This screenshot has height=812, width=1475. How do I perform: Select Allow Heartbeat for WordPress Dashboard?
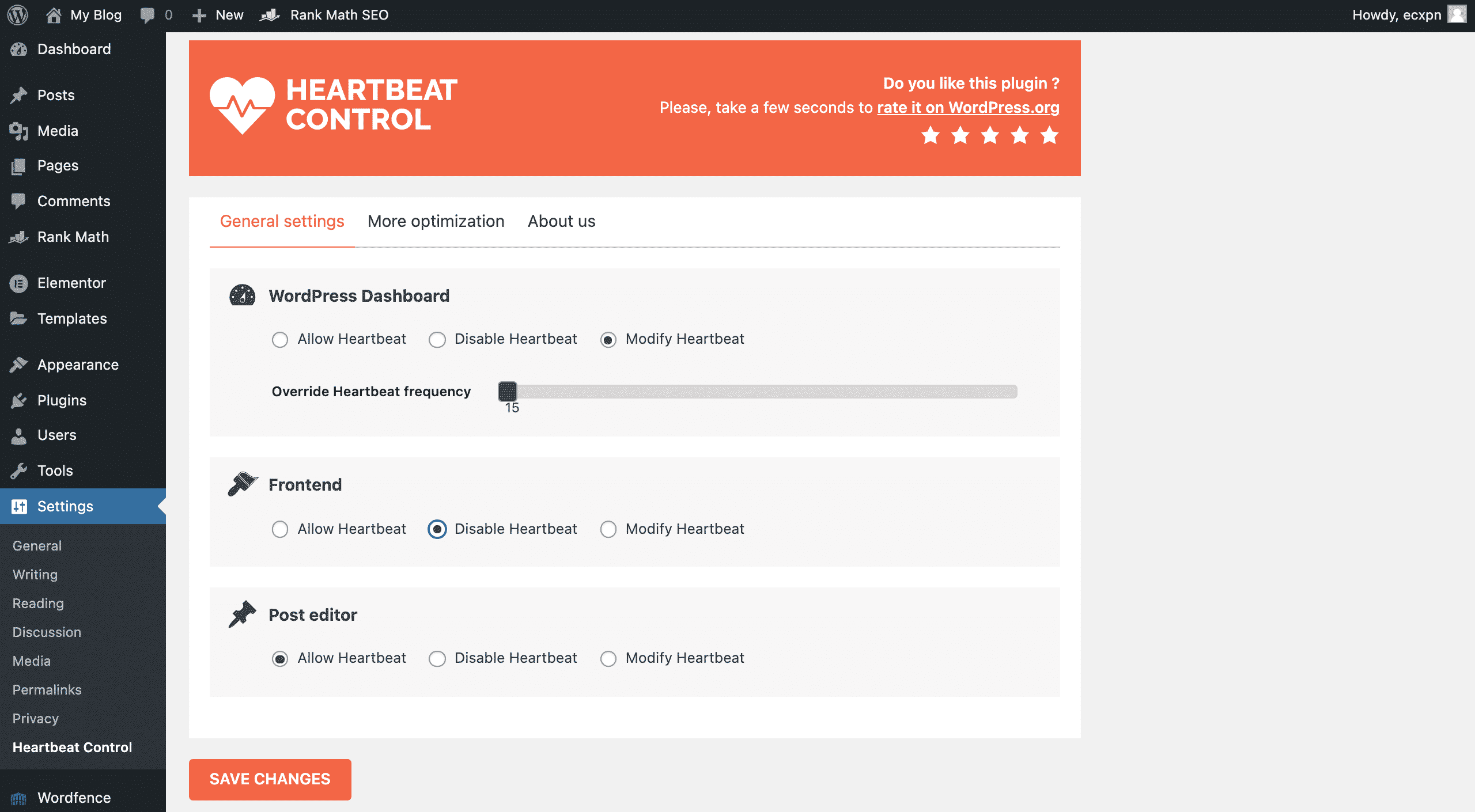coord(280,340)
